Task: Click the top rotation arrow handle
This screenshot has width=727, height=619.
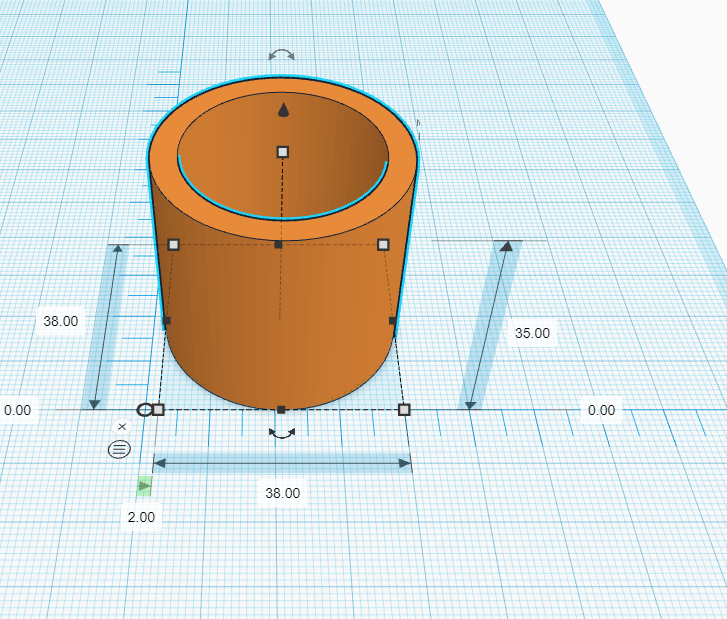Action: 281,54
